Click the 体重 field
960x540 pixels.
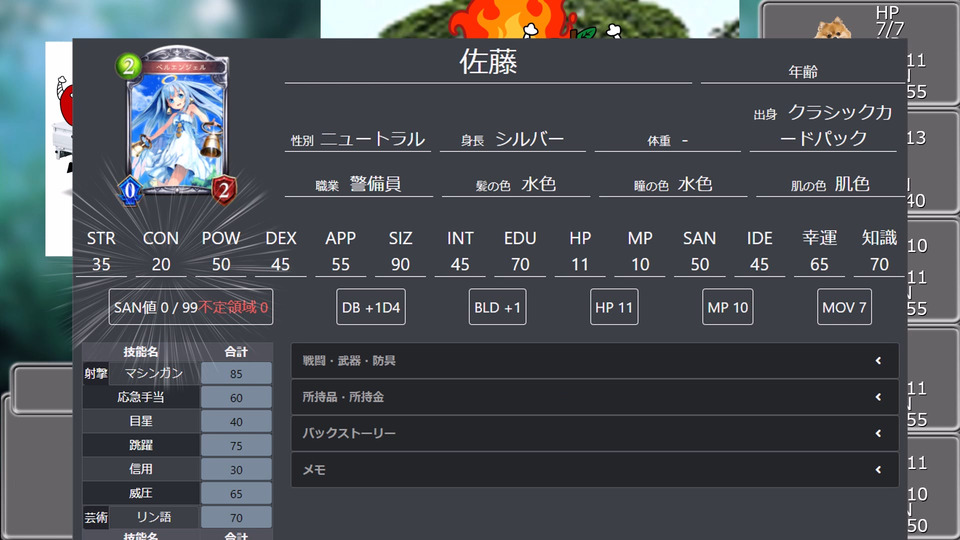(x=667, y=140)
